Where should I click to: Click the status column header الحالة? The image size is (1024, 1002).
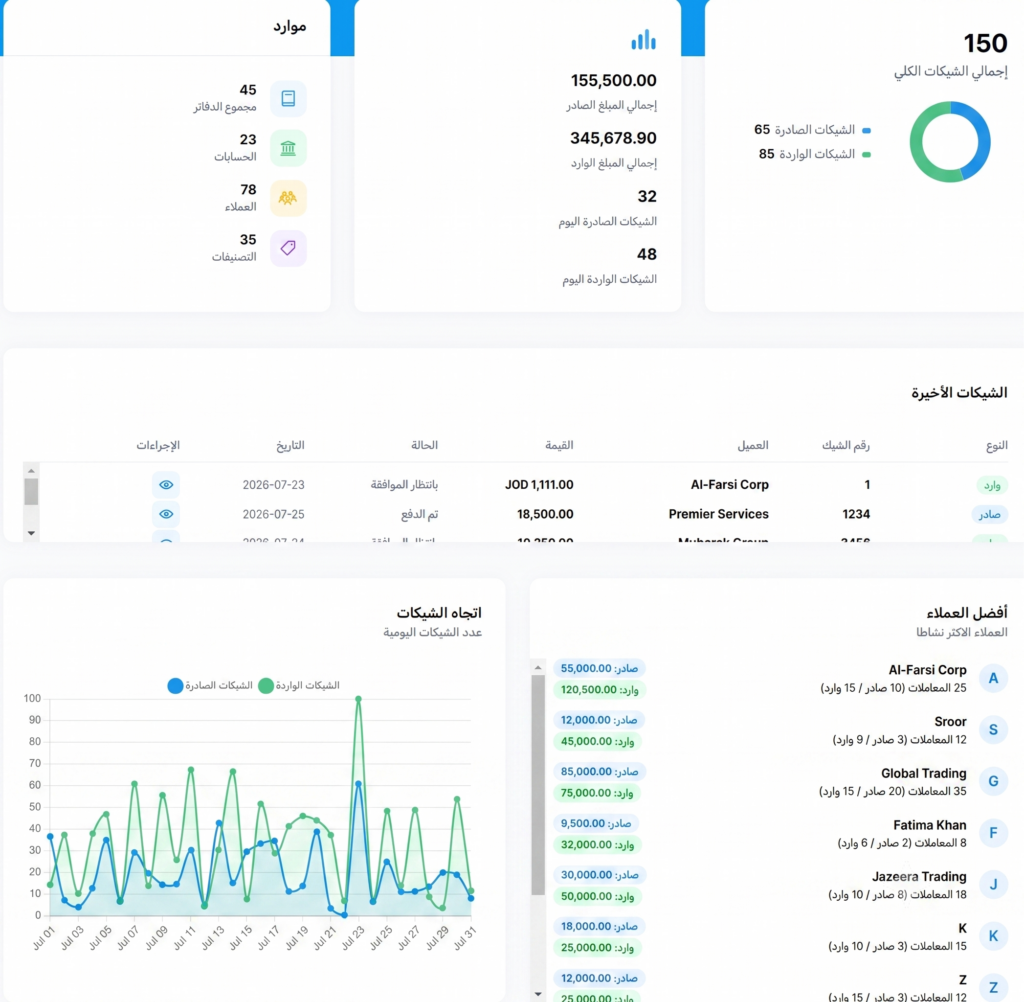coord(424,445)
